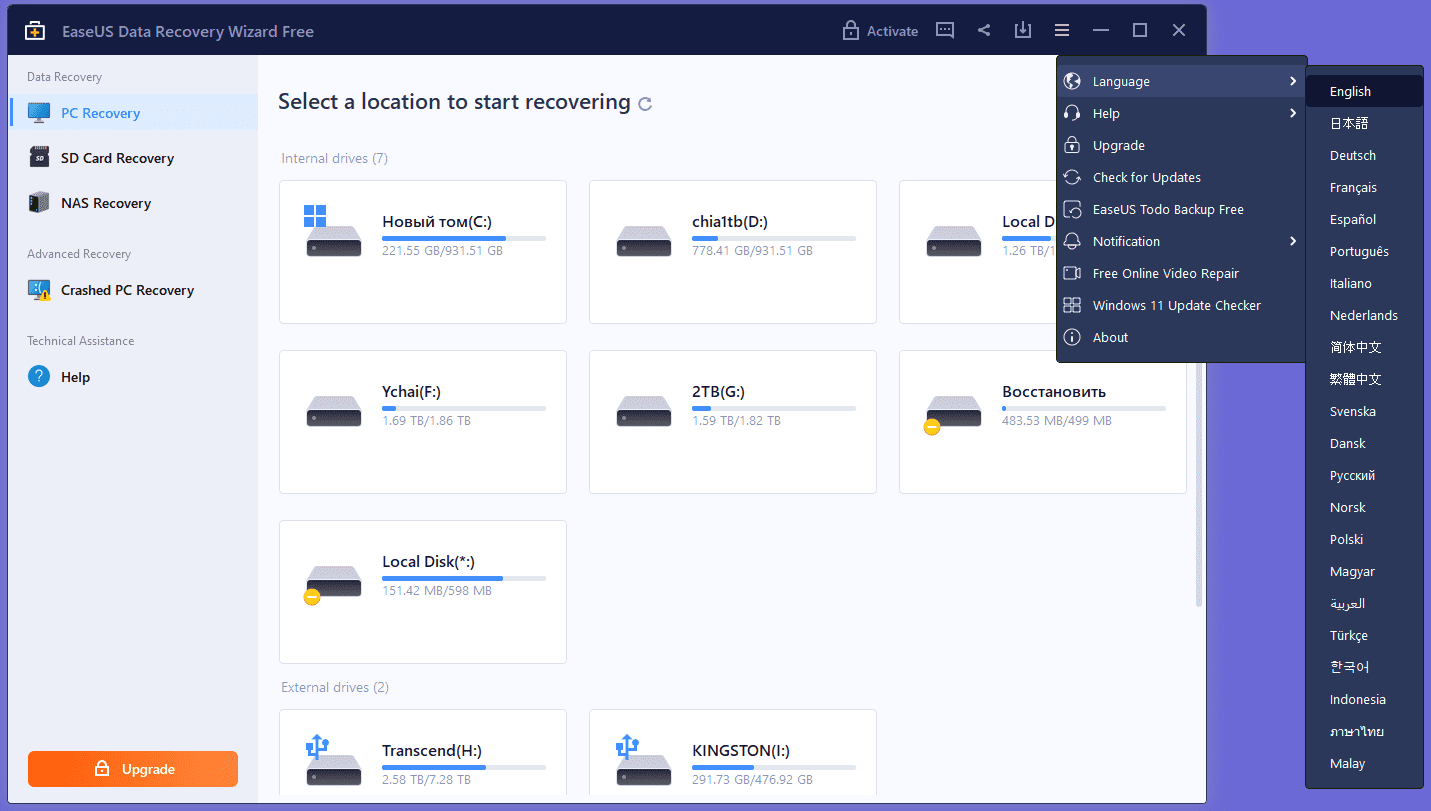Click the drive icon for 2TB(G:)
This screenshot has width=1431, height=811.
click(x=643, y=410)
